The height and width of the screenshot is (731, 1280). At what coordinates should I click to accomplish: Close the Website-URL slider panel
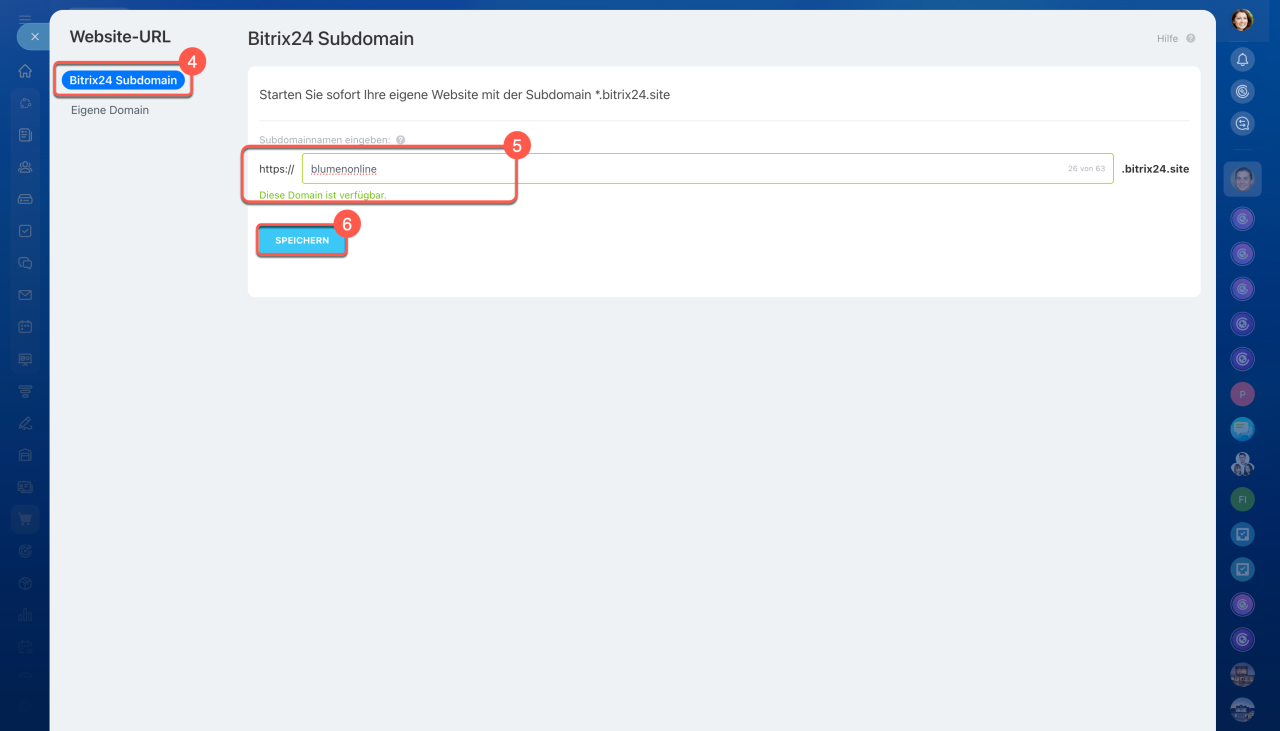(34, 36)
